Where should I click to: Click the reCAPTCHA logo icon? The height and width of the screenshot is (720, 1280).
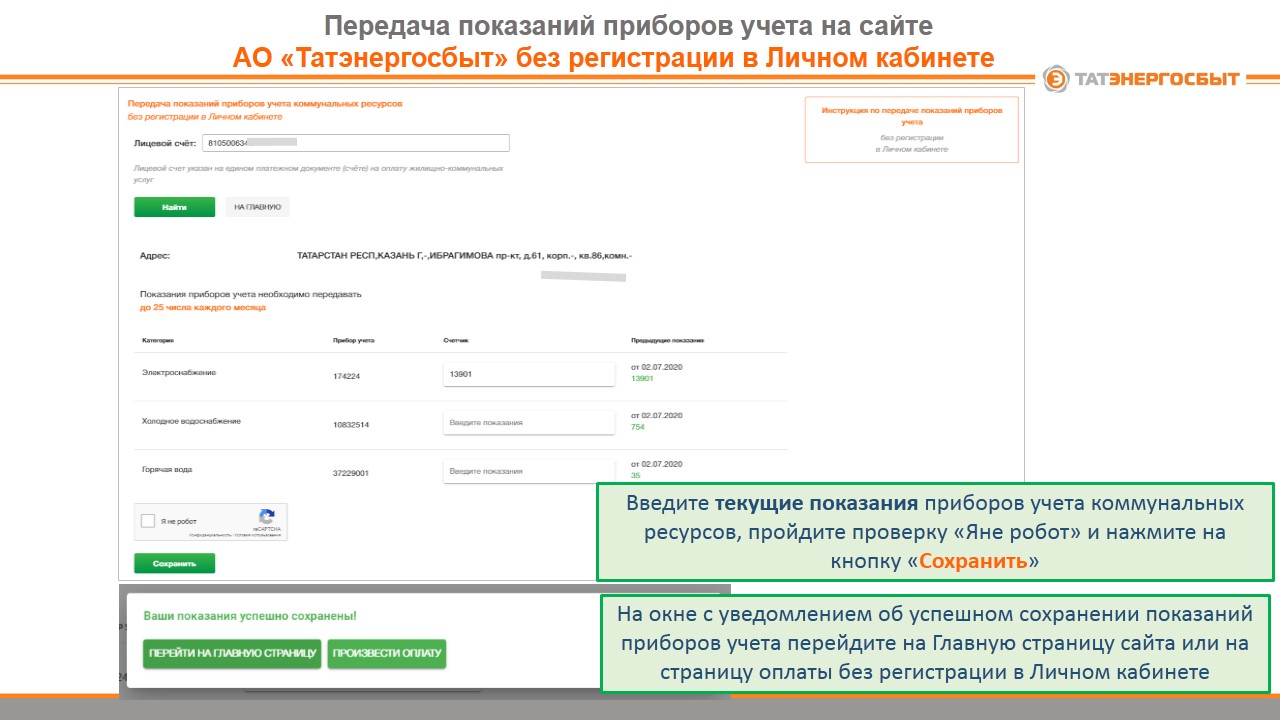tap(266, 517)
